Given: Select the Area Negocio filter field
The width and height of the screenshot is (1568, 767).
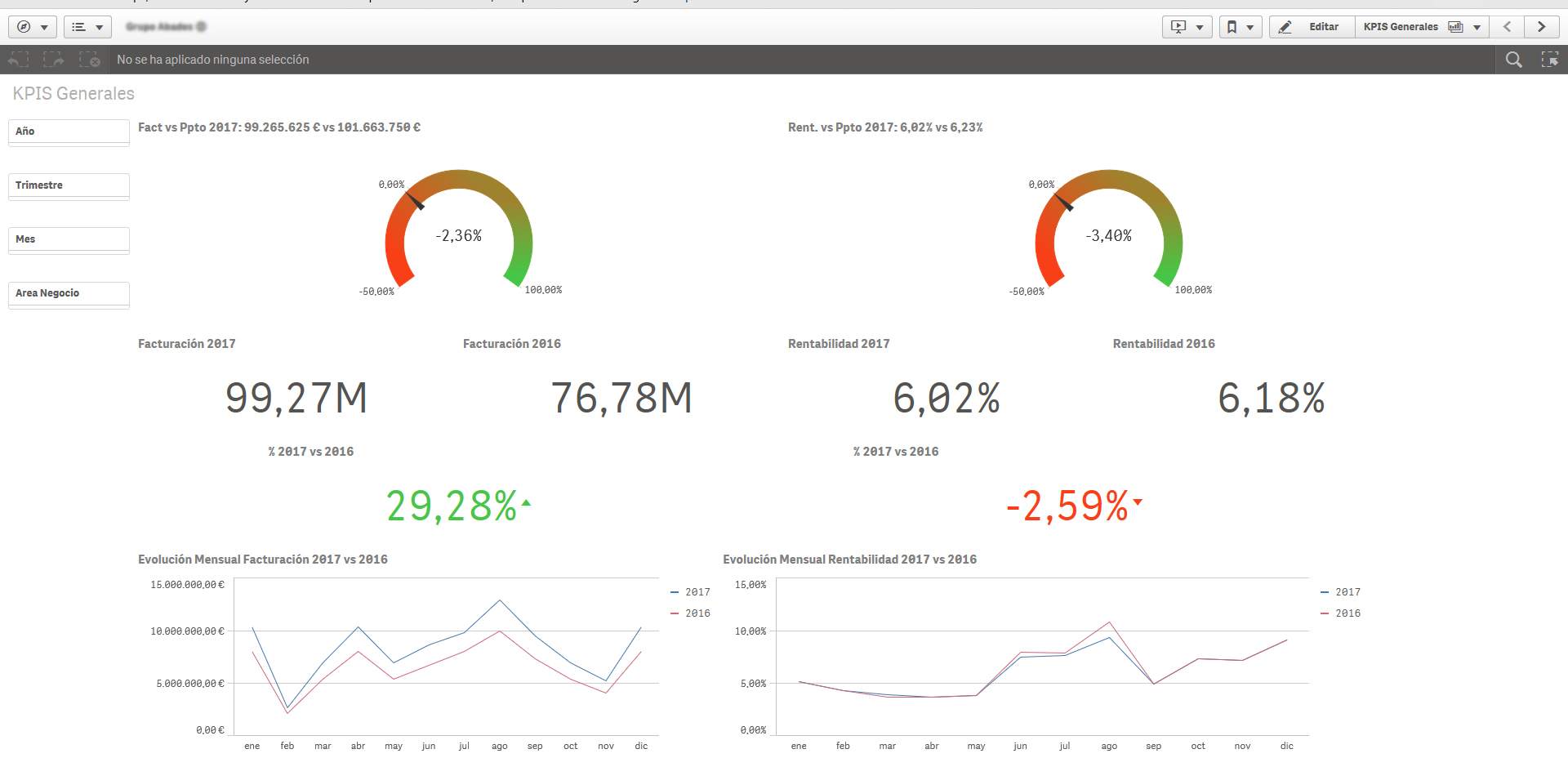Looking at the screenshot, I should [x=69, y=293].
